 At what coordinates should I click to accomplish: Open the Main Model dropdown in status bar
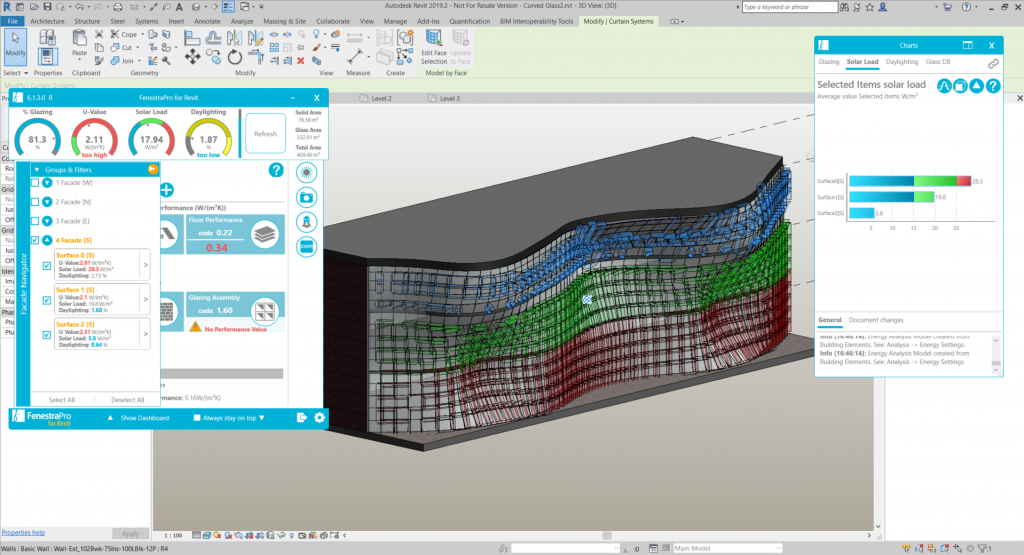(726, 548)
